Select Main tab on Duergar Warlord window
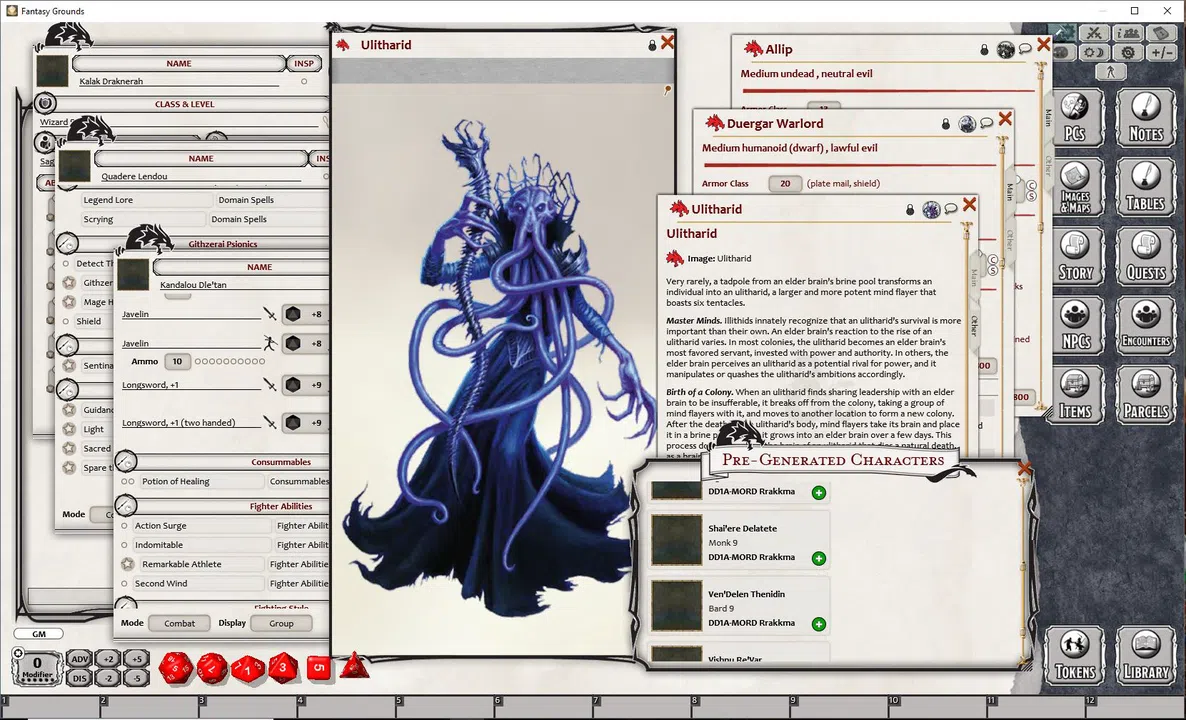This screenshot has width=1186, height=720. coord(1009,191)
